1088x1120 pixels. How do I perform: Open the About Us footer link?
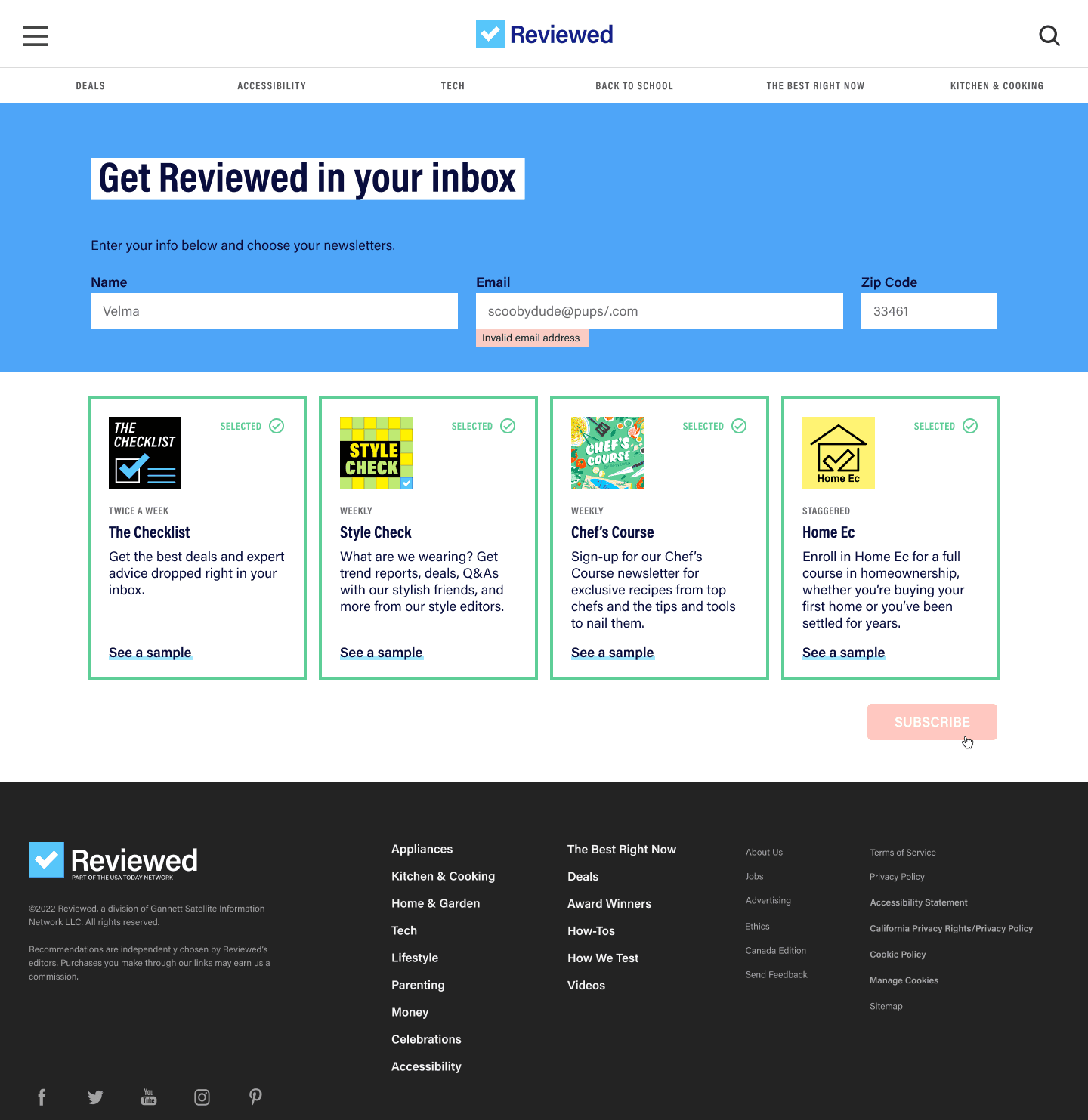pos(764,852)
